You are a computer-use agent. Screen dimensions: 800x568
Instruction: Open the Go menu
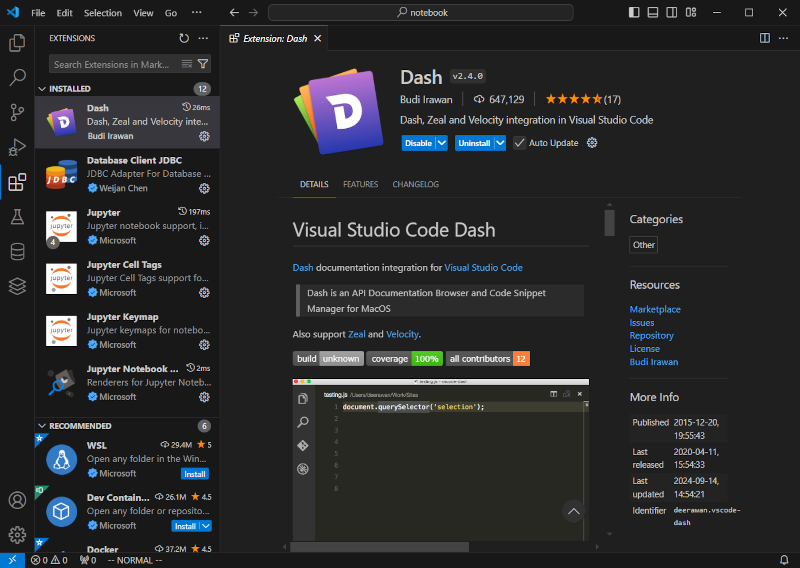coord(171,13)
